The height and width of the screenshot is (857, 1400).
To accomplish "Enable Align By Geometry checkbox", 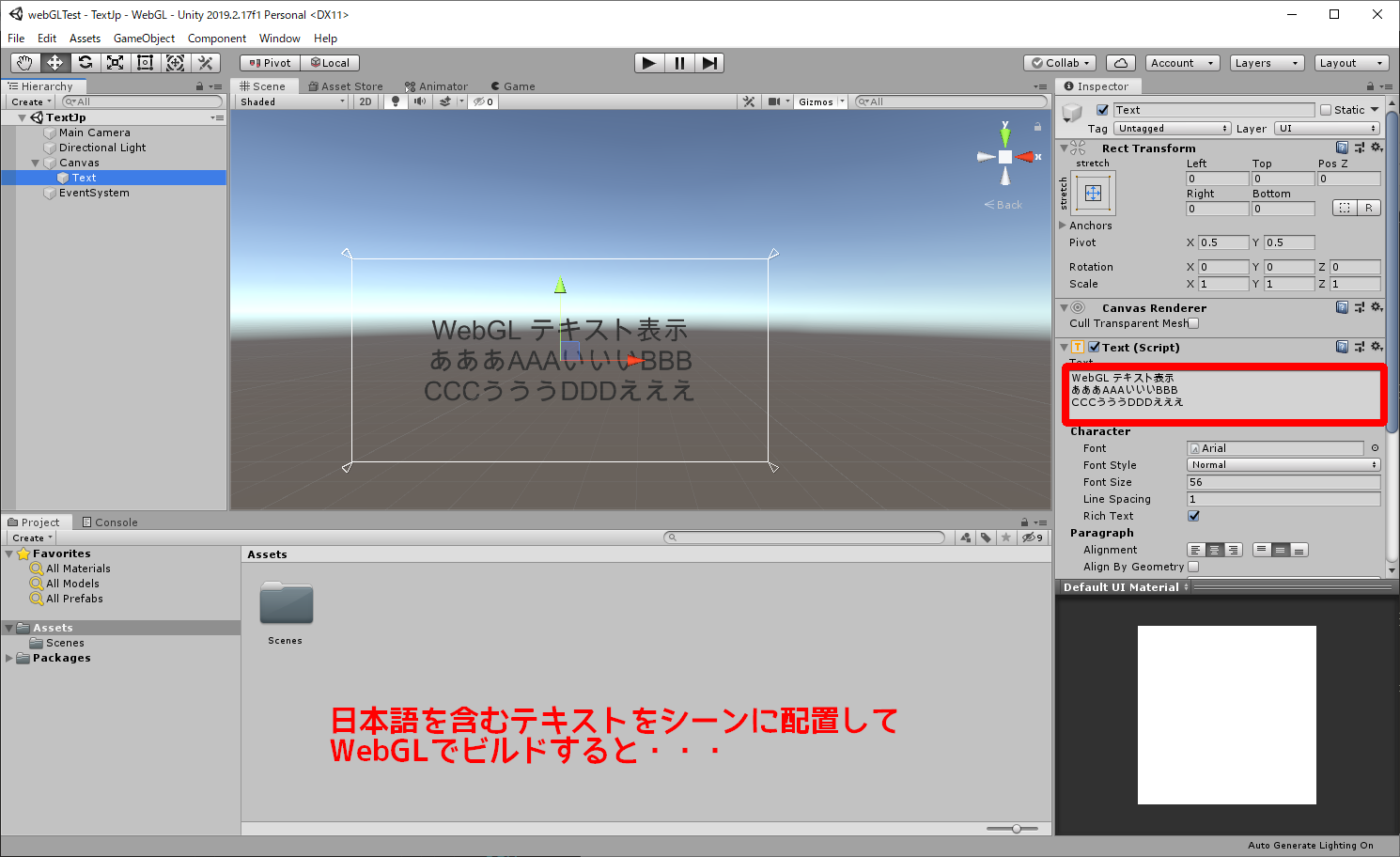I will [x=1193, y=567].
